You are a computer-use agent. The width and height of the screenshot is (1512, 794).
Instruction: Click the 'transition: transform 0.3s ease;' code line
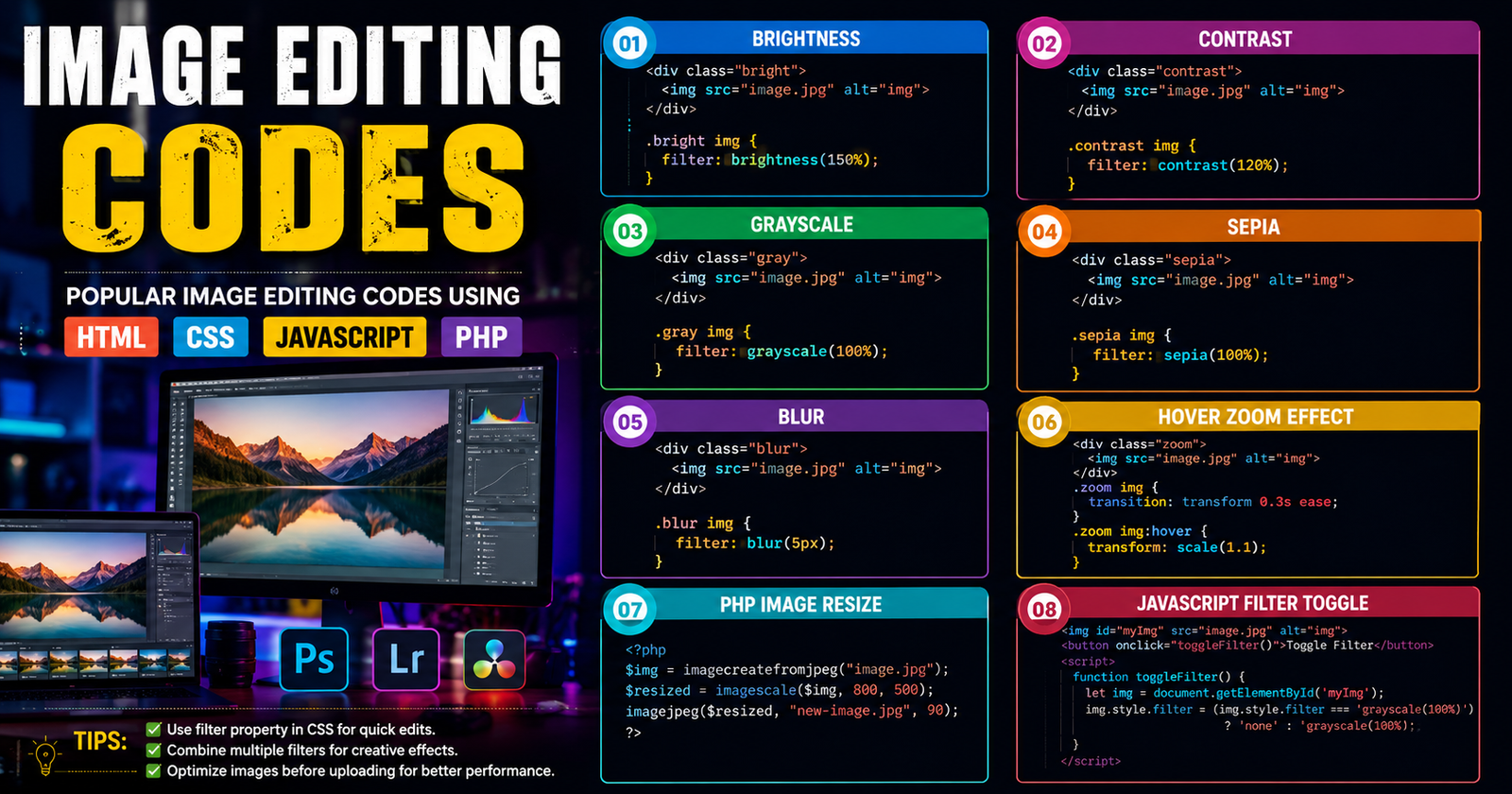pos(1213,502)
